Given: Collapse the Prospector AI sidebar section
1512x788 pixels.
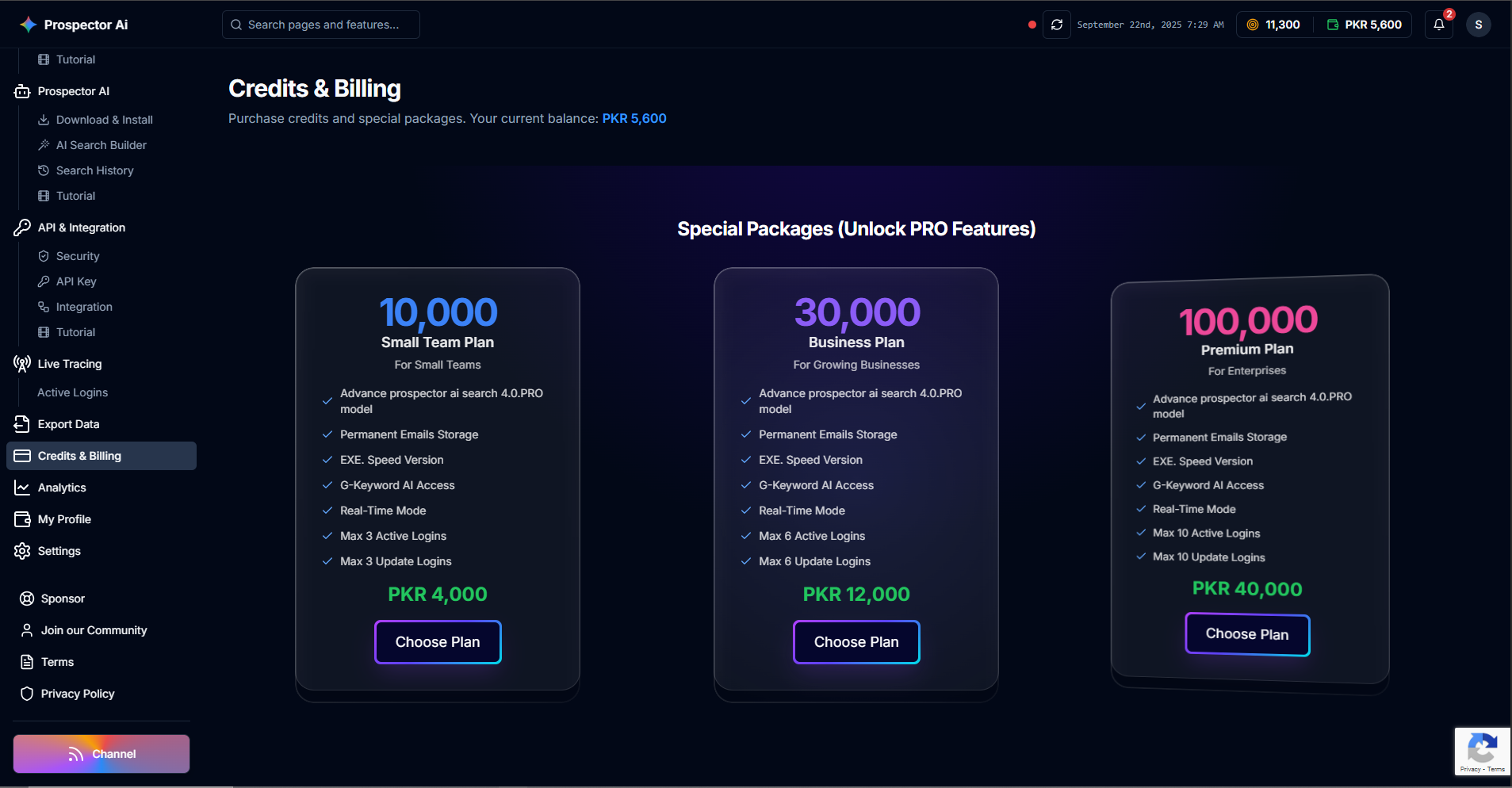Looking at the screenshot, I should pos(73,91).
